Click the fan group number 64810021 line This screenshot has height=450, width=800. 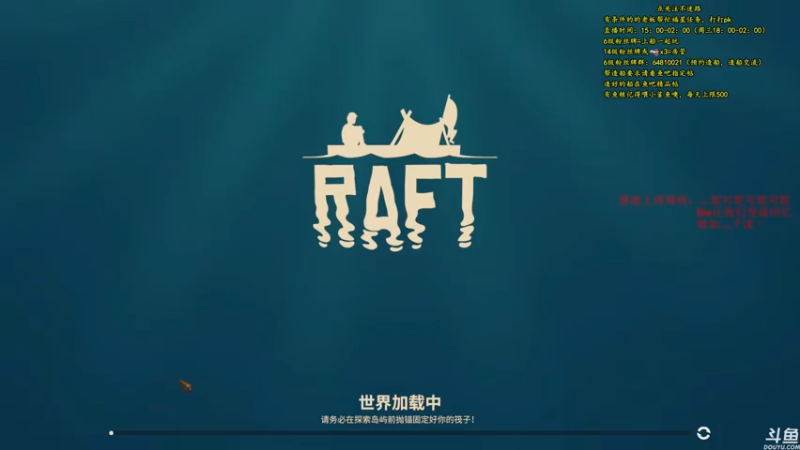[x=683, y=63]
